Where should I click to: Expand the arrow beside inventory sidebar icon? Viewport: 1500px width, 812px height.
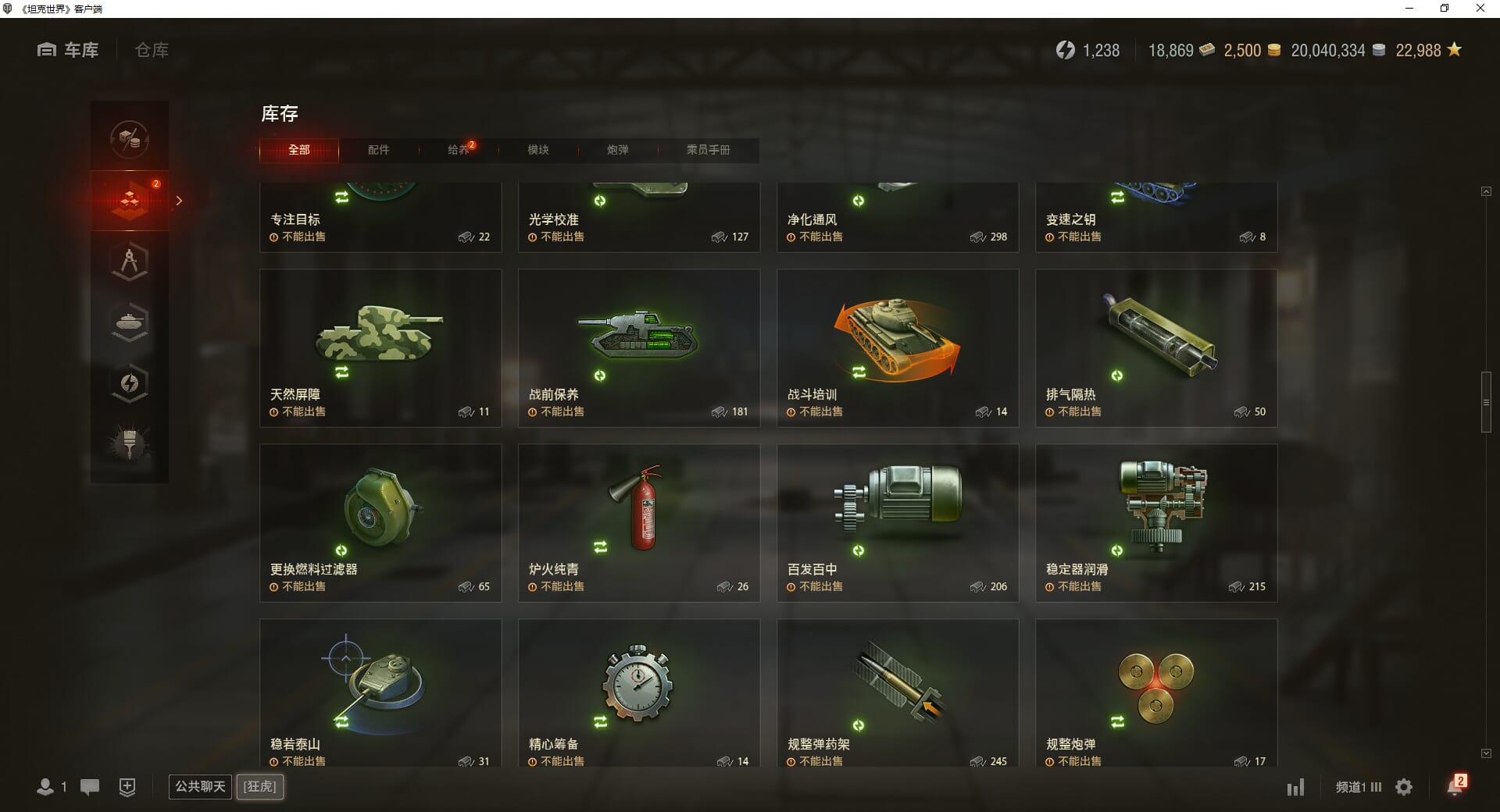pyautogui.click(x=179, y=201)
